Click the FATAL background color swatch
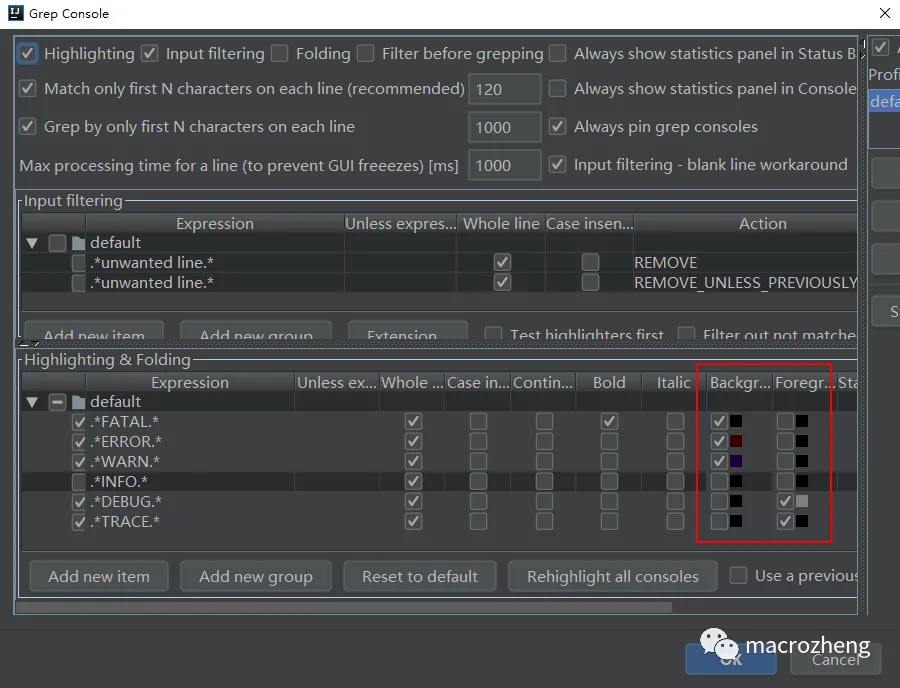The width and height of the screenshot is (900, 688). pyautogui.click(x=736, y=422)
